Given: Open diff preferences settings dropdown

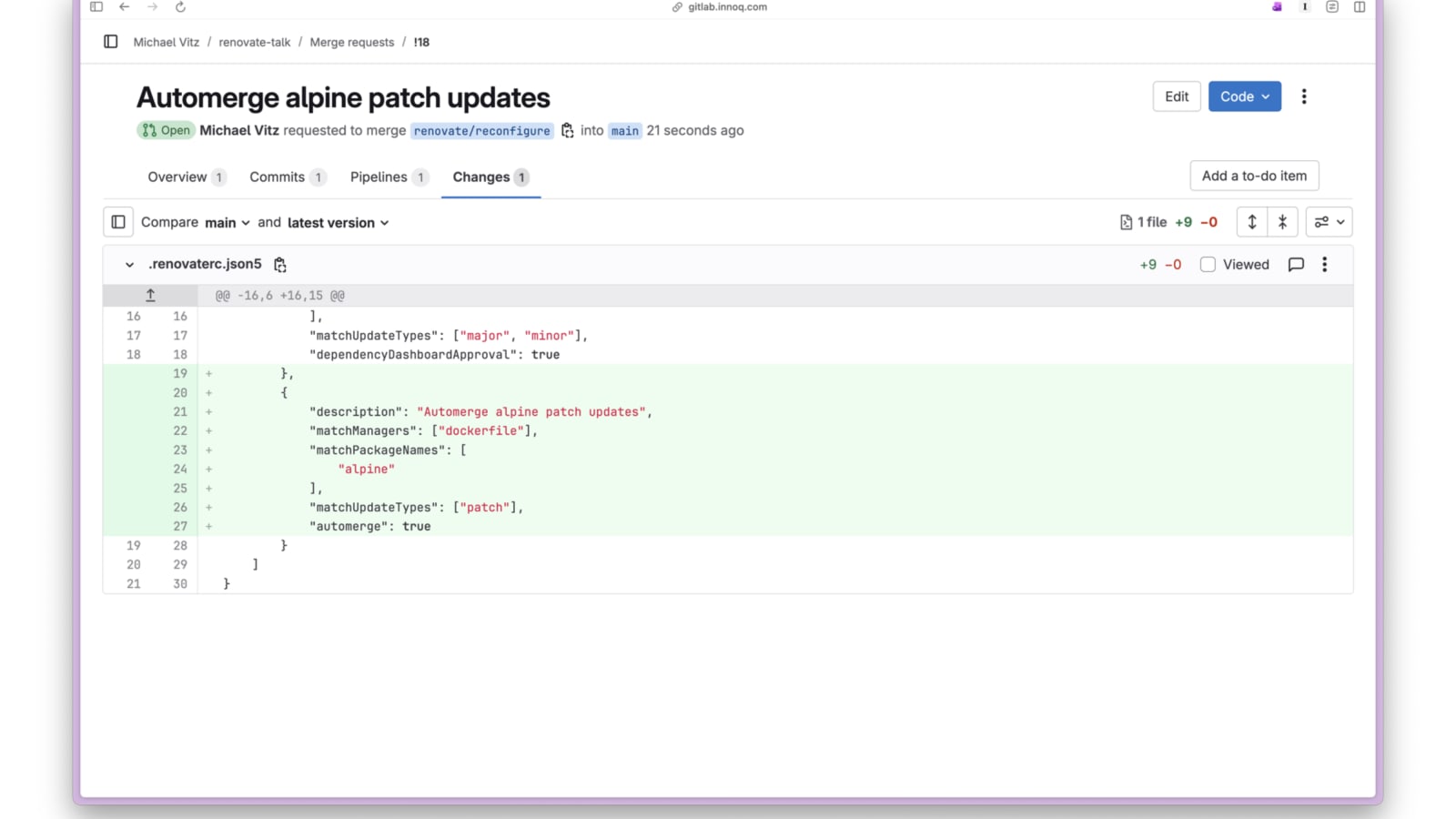Looking at the screenshot, I should pos(1330,222).
